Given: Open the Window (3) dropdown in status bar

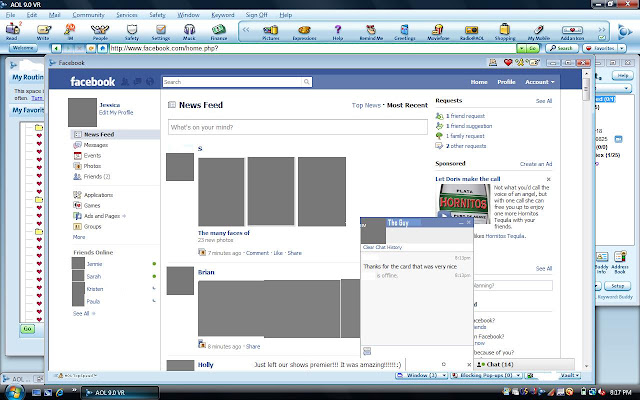Looking at the screenshot, I should pos(422,375).
